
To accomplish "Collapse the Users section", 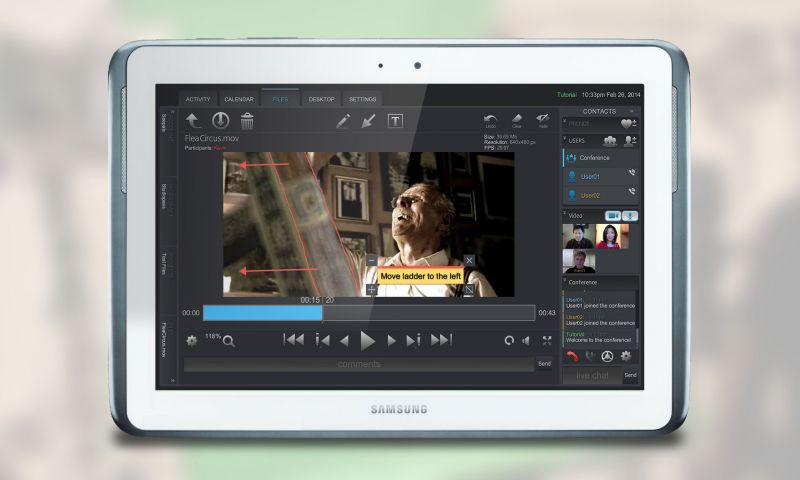I will click(565, 139).
